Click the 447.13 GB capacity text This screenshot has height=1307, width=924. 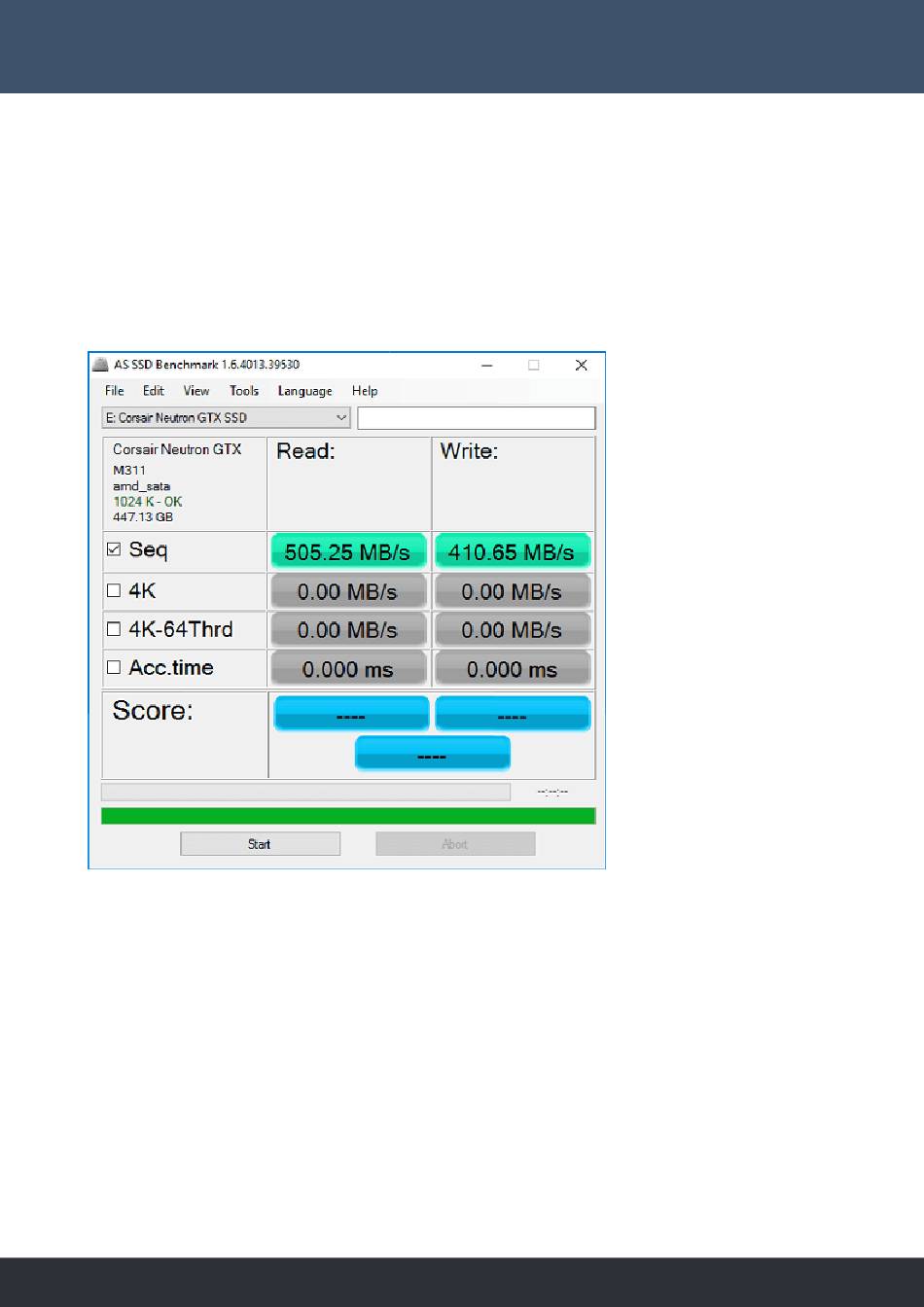[x=143, y=517]
